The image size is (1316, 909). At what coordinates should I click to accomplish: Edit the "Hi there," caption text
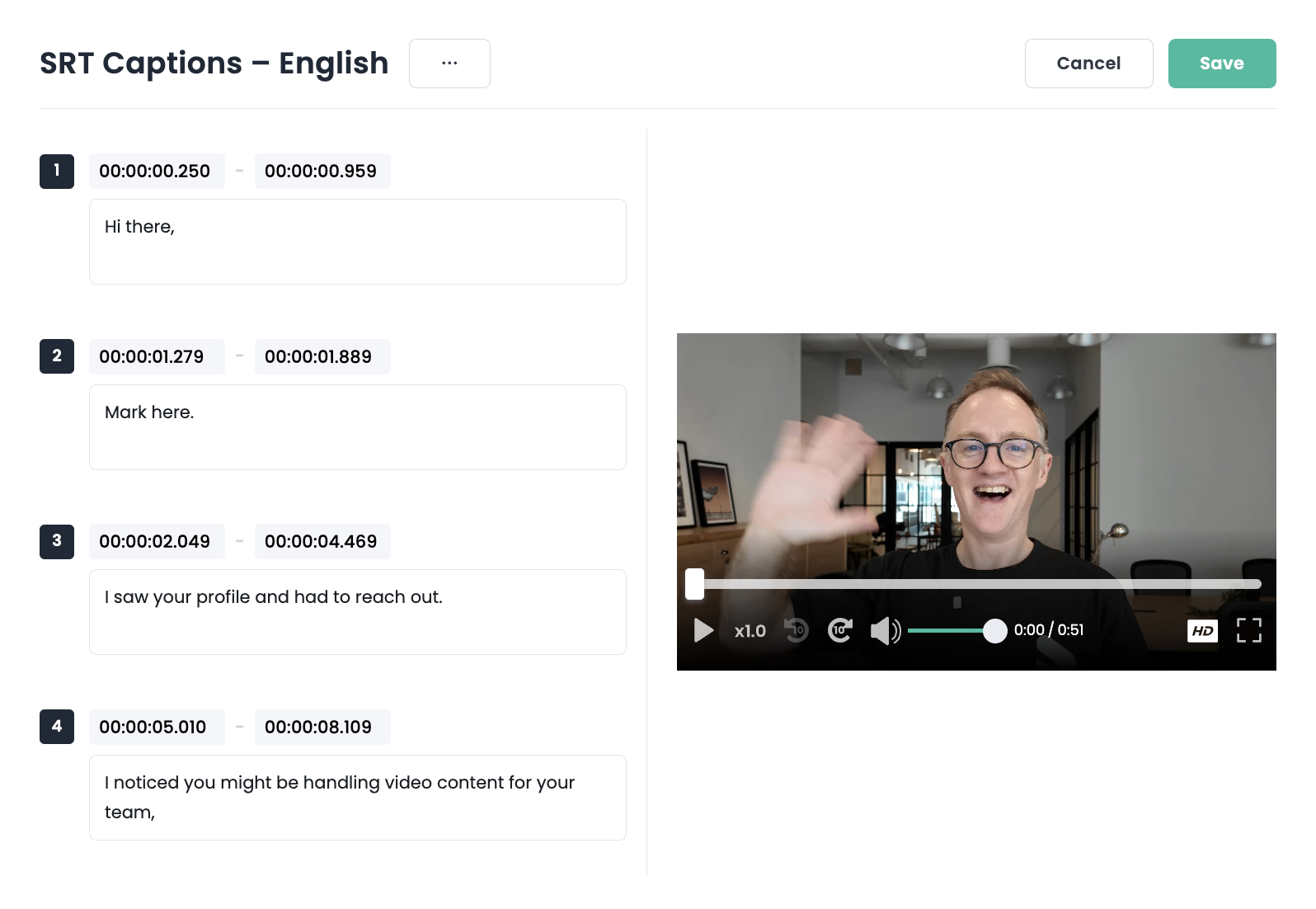pyautogui.click(x=358, y=242)
